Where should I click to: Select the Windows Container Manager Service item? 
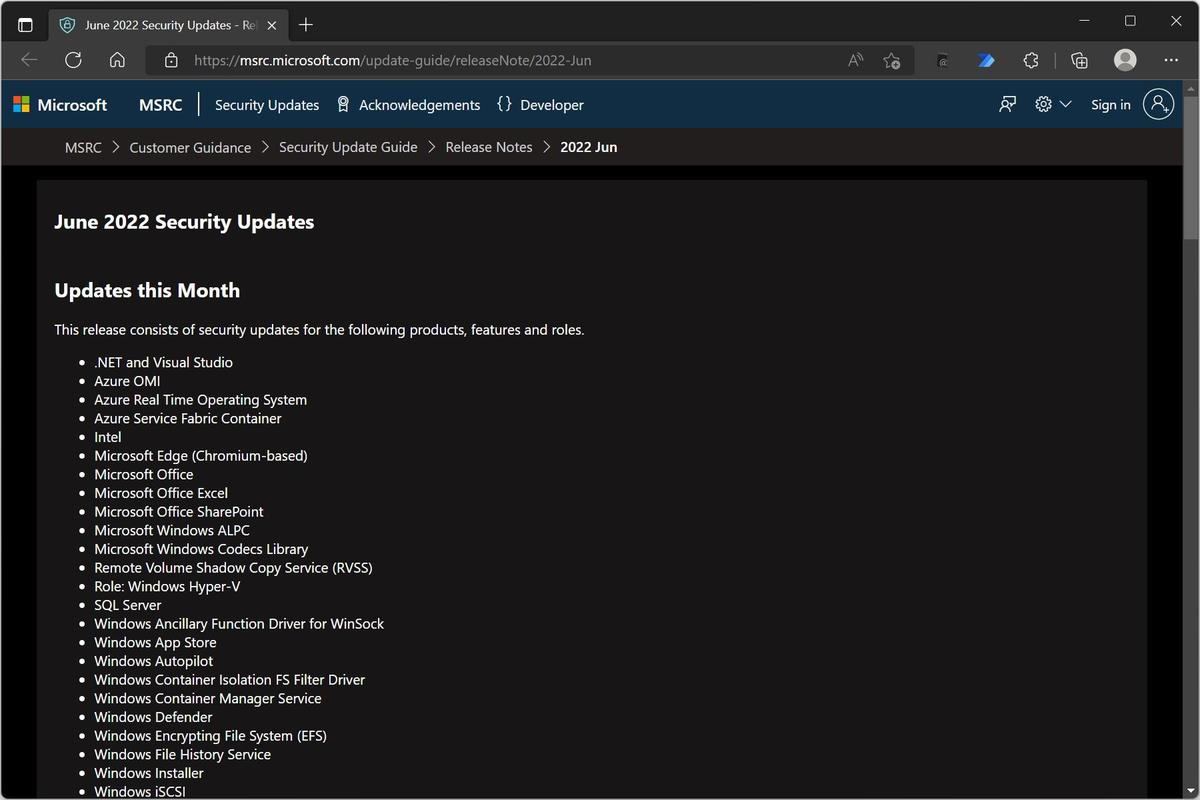[x=208, y=698]
